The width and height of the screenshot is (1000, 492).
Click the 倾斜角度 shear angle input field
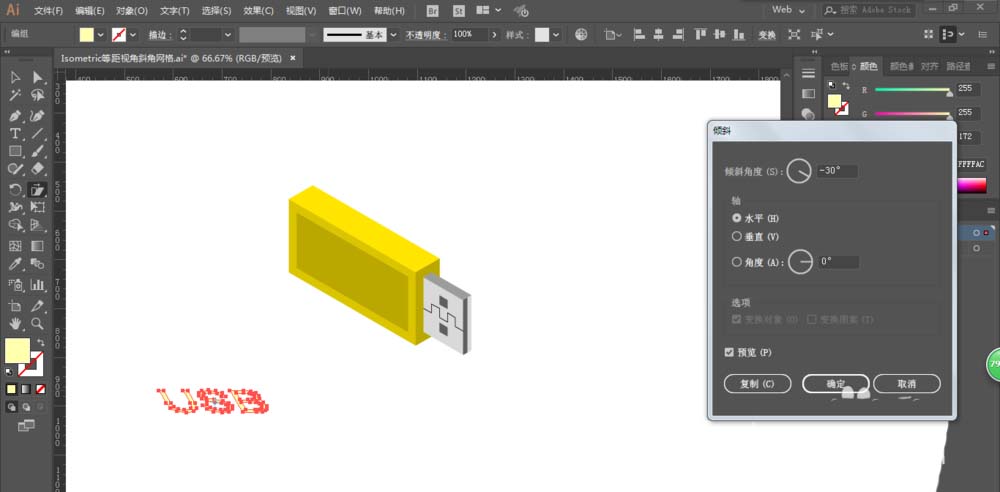836,171
